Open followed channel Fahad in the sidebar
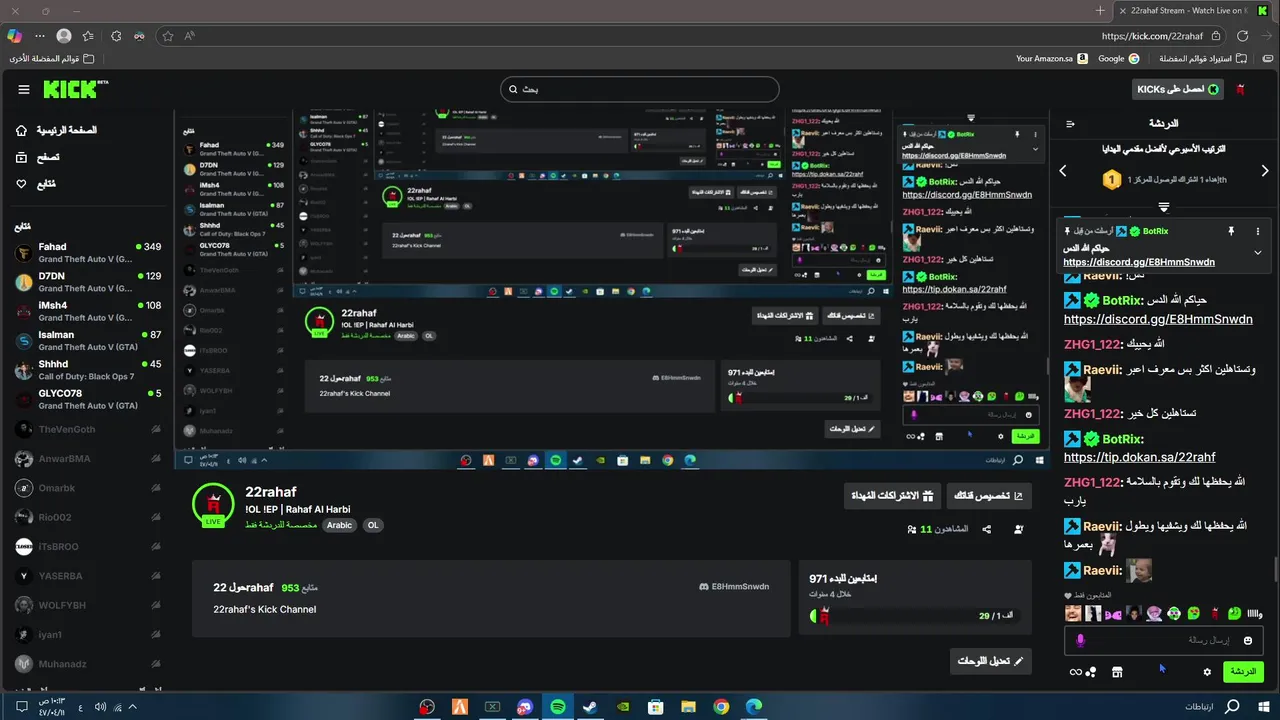Image resolution: width=1280 pixels, height=720 pixels. point(88,253)
